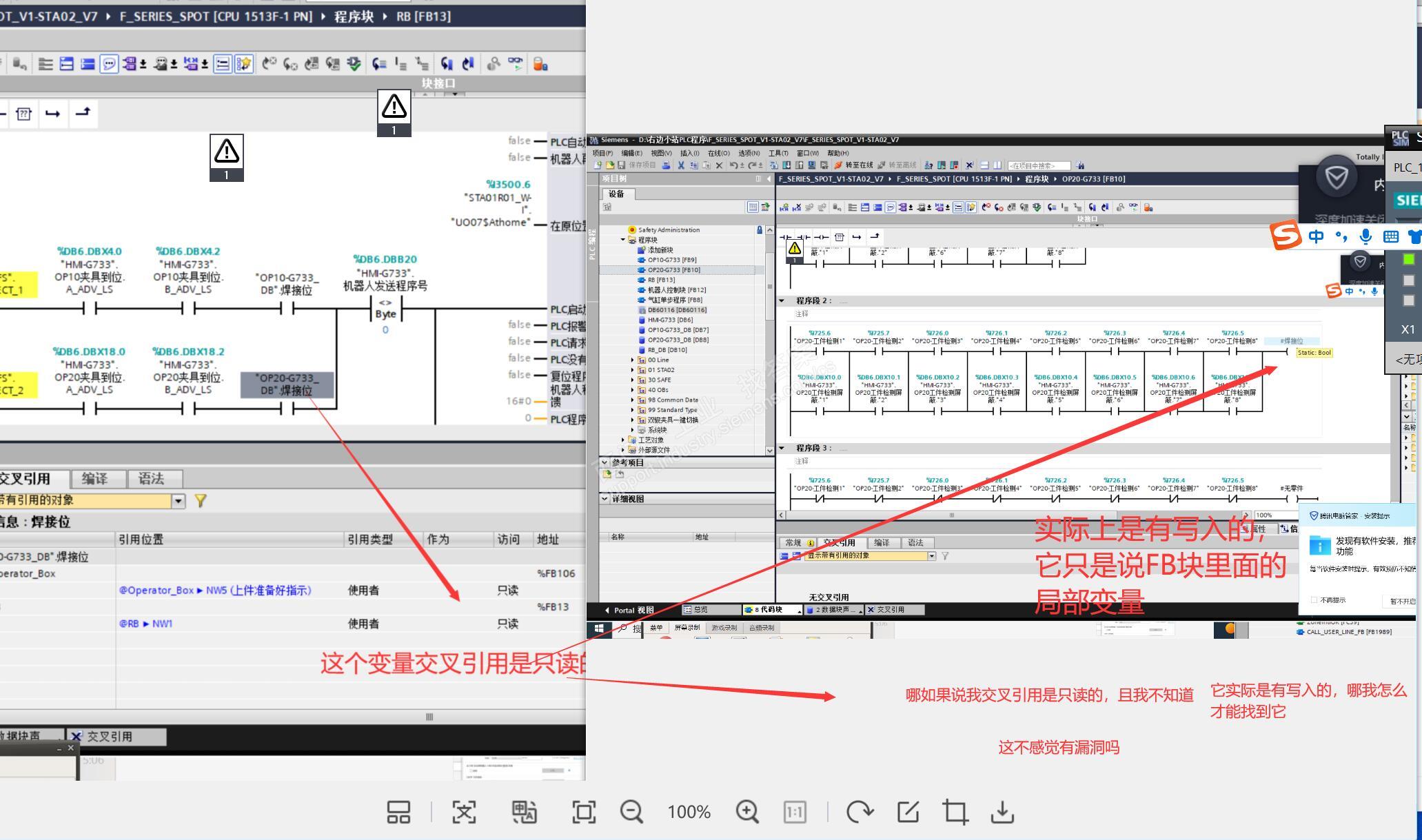The width and height of the screenshot is (1422, 840).
Task: Show image at 1:1 actual size
Action: click(x=795, y=812)
